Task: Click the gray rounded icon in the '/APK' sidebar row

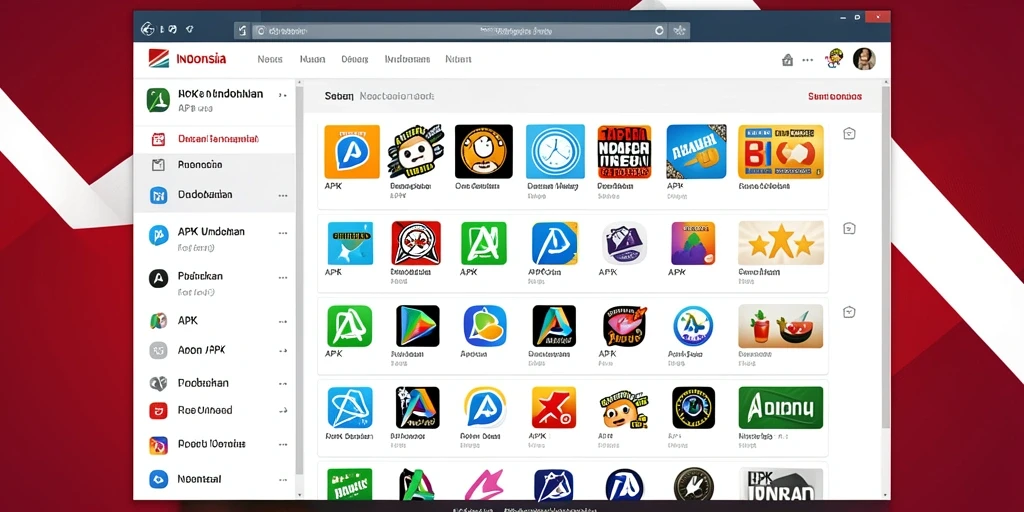Action: click(x=158, y=351)
